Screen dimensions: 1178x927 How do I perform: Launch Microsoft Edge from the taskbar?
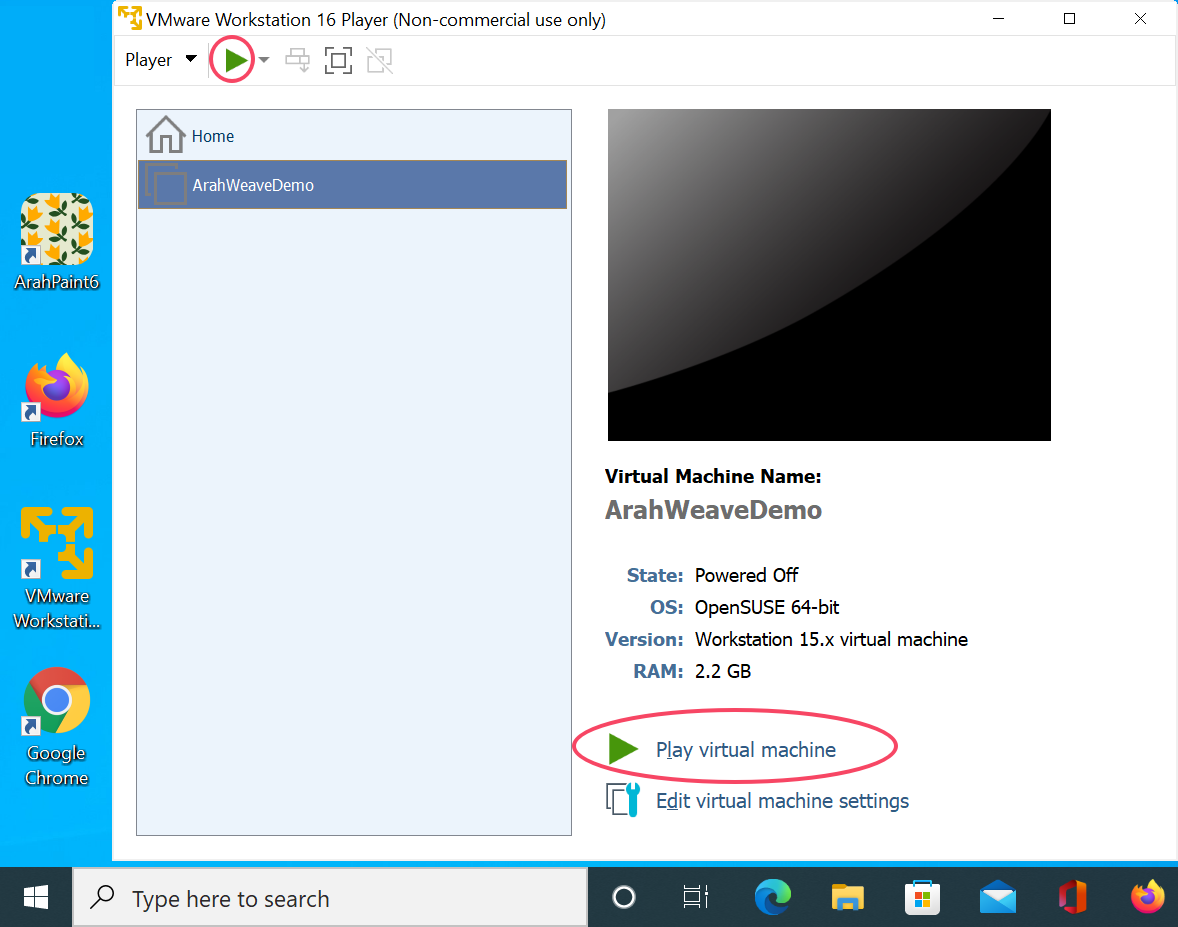(772, 898)
